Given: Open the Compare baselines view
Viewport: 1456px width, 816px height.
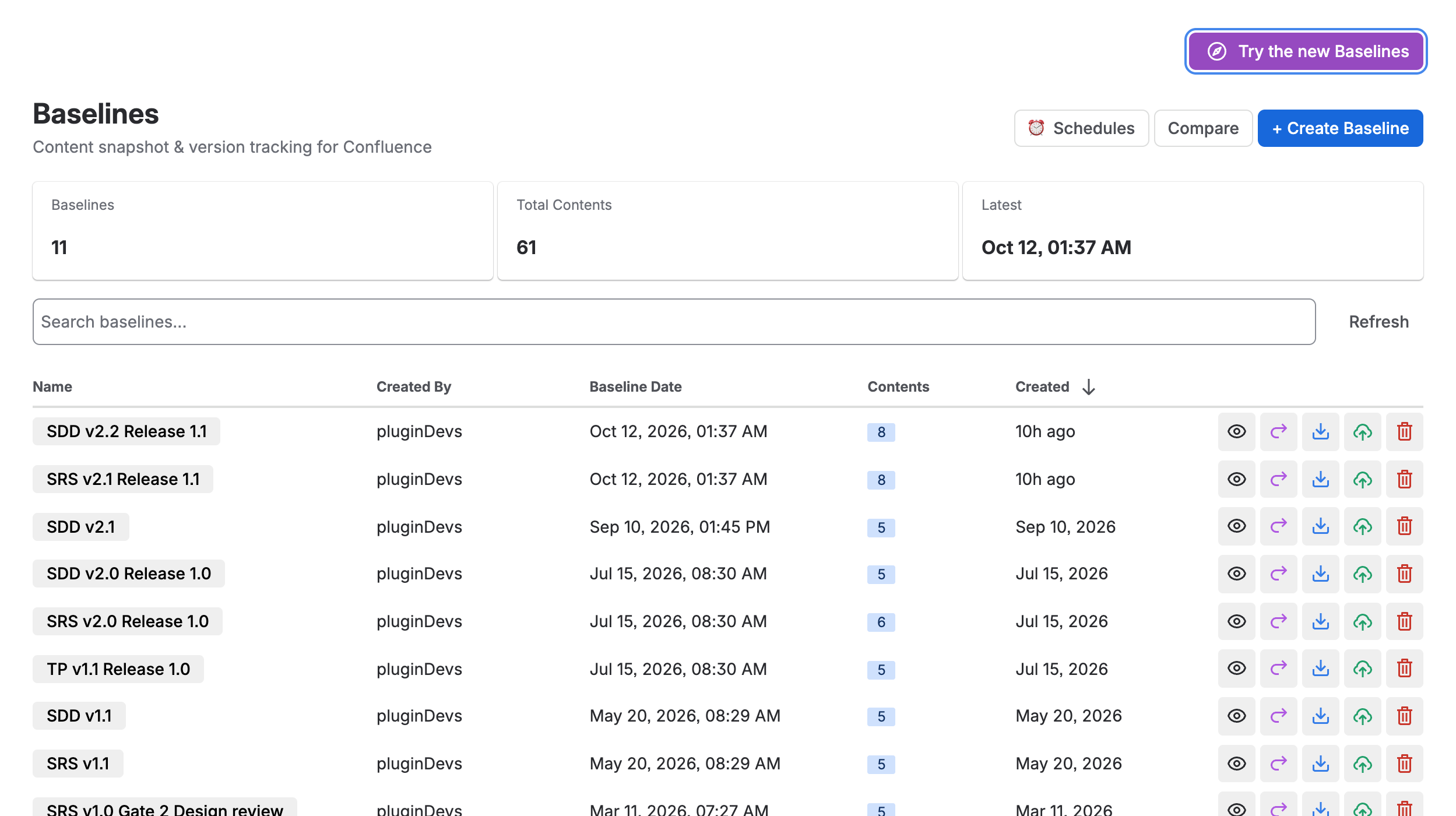Looking at the screenshot, I should 1203,128.
